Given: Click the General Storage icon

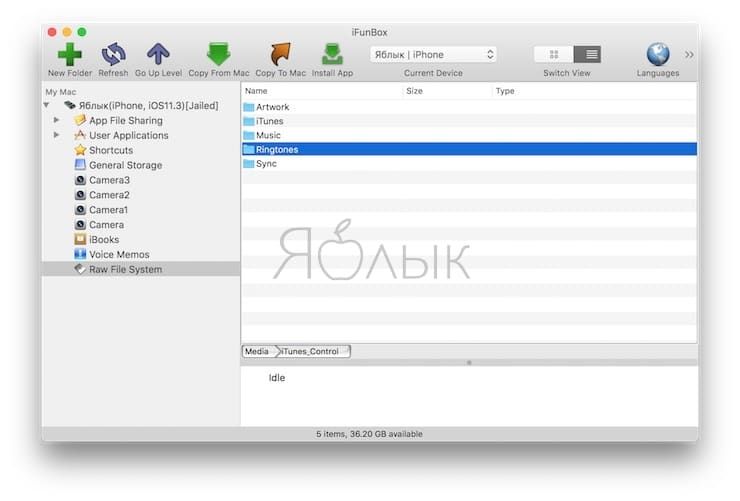Looking at the screenshot, I should 80,165.
